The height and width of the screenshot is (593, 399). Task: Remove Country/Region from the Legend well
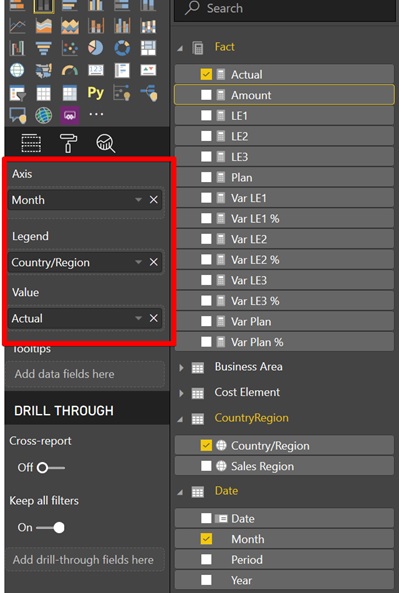click(154, 262)
